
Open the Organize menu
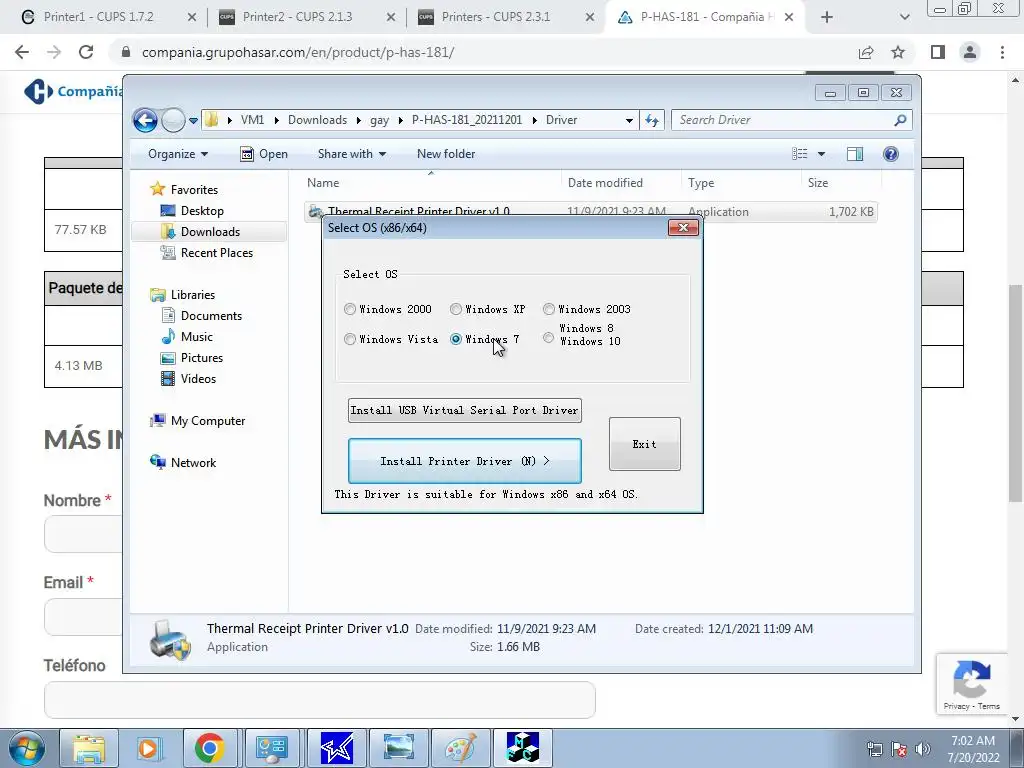(178, 154)
